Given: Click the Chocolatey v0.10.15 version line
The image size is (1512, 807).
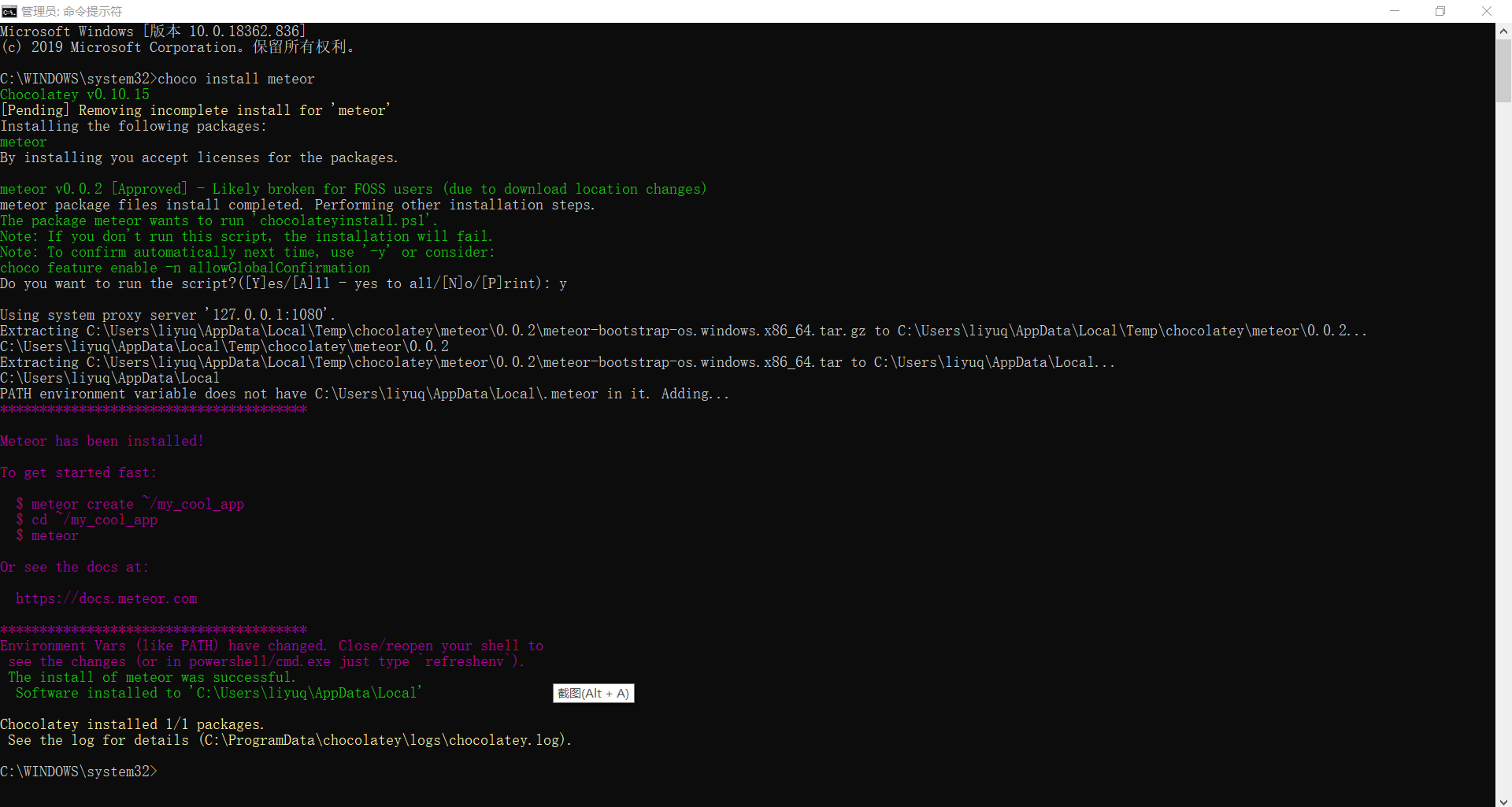Looking at the screenshot, I should click(75, 94).
